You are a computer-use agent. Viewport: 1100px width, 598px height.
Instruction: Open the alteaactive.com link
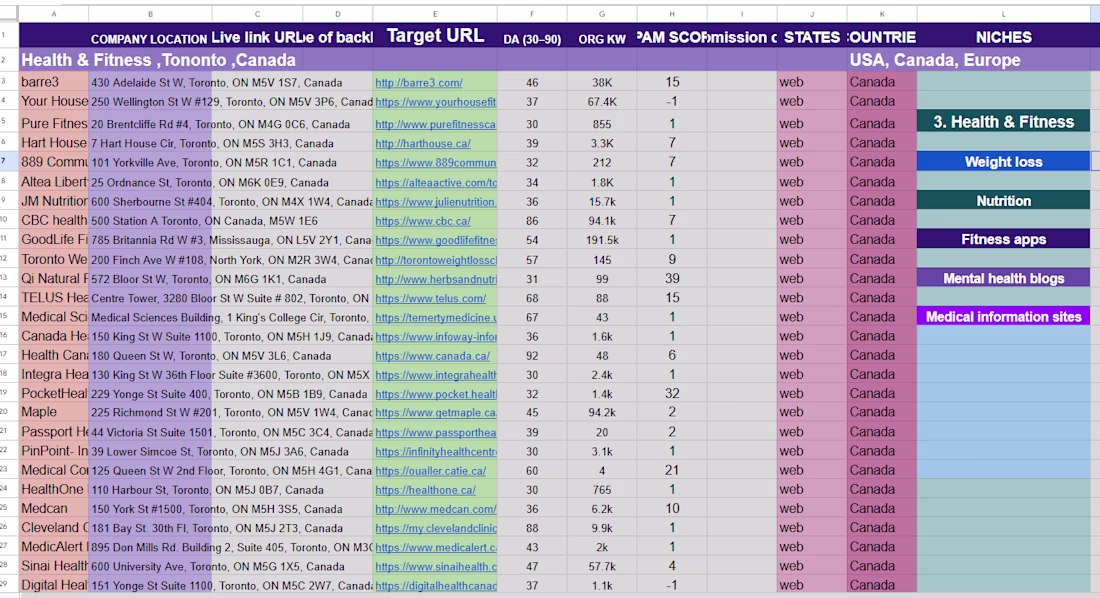click(x=436, y=182)
